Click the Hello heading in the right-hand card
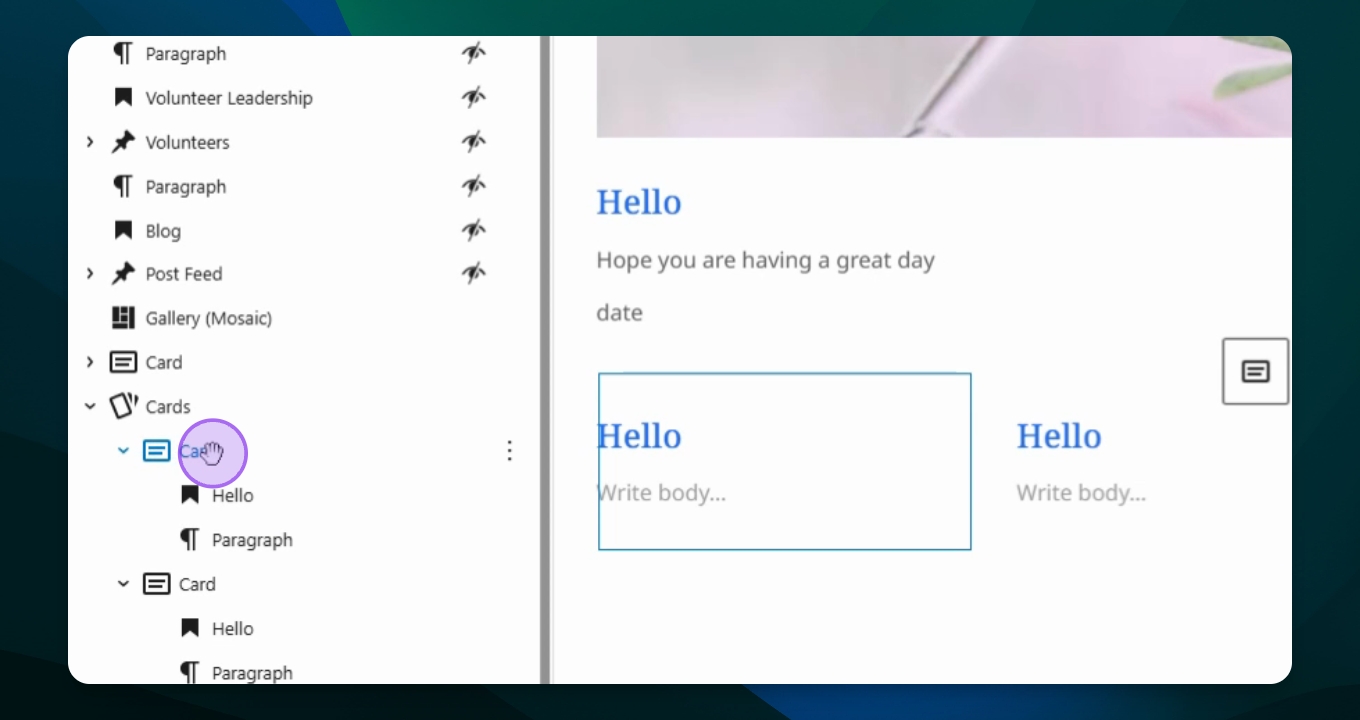 pos(1059,436)
